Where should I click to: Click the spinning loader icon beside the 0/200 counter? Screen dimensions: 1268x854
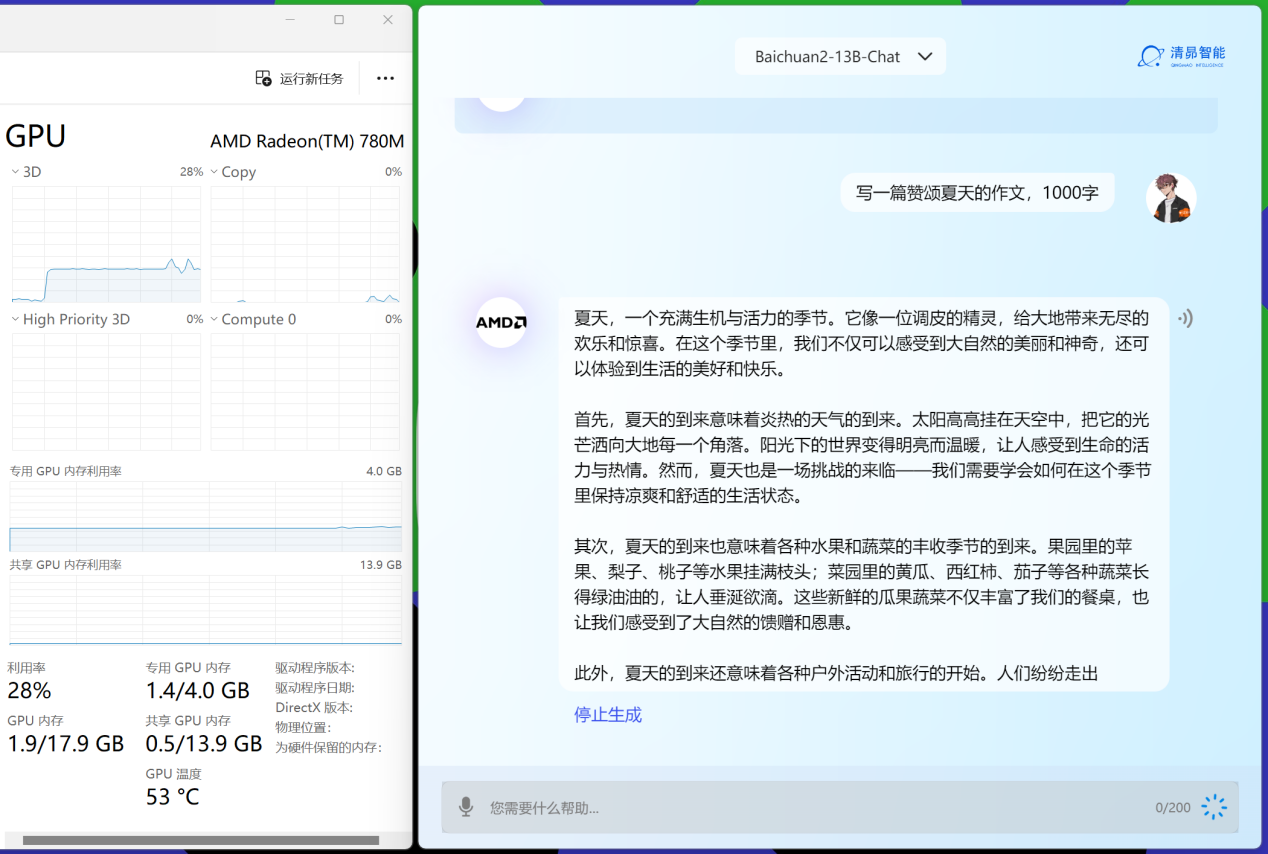tap(1214, 806)
